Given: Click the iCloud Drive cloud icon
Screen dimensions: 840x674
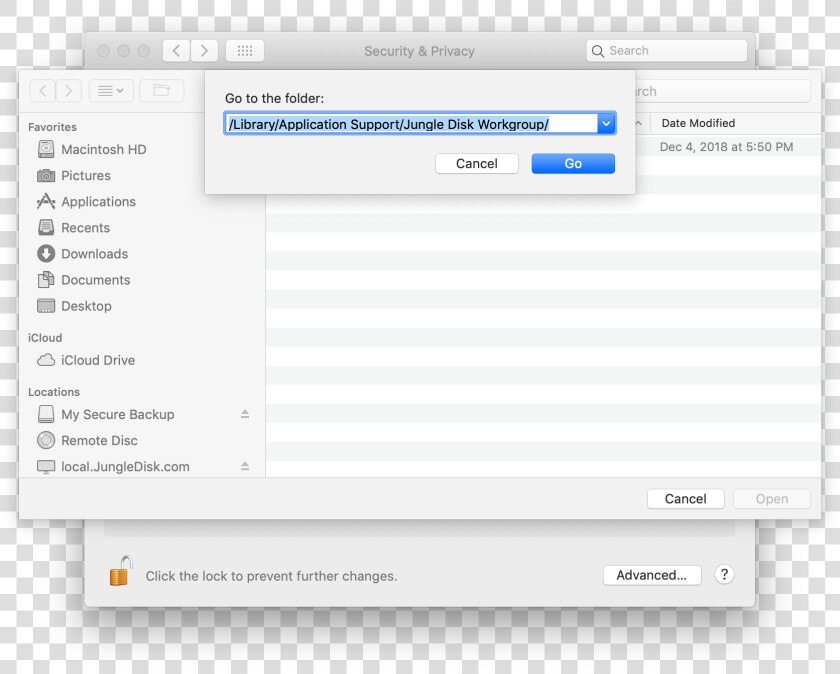Looking at the screenshot, I should (x=46, y=360).
